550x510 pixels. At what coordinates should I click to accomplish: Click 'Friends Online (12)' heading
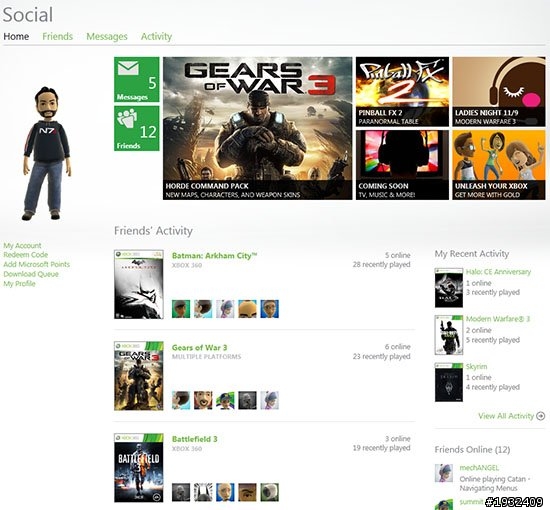(472, 450)
